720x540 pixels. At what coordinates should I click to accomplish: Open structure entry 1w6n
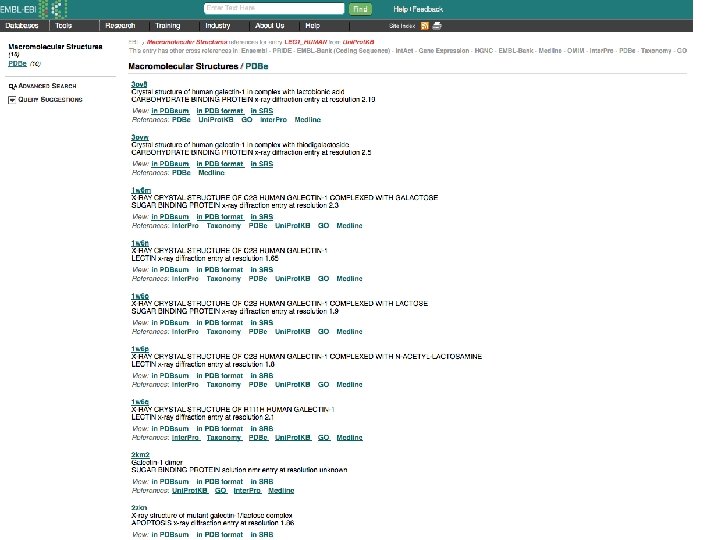point(140,243)
